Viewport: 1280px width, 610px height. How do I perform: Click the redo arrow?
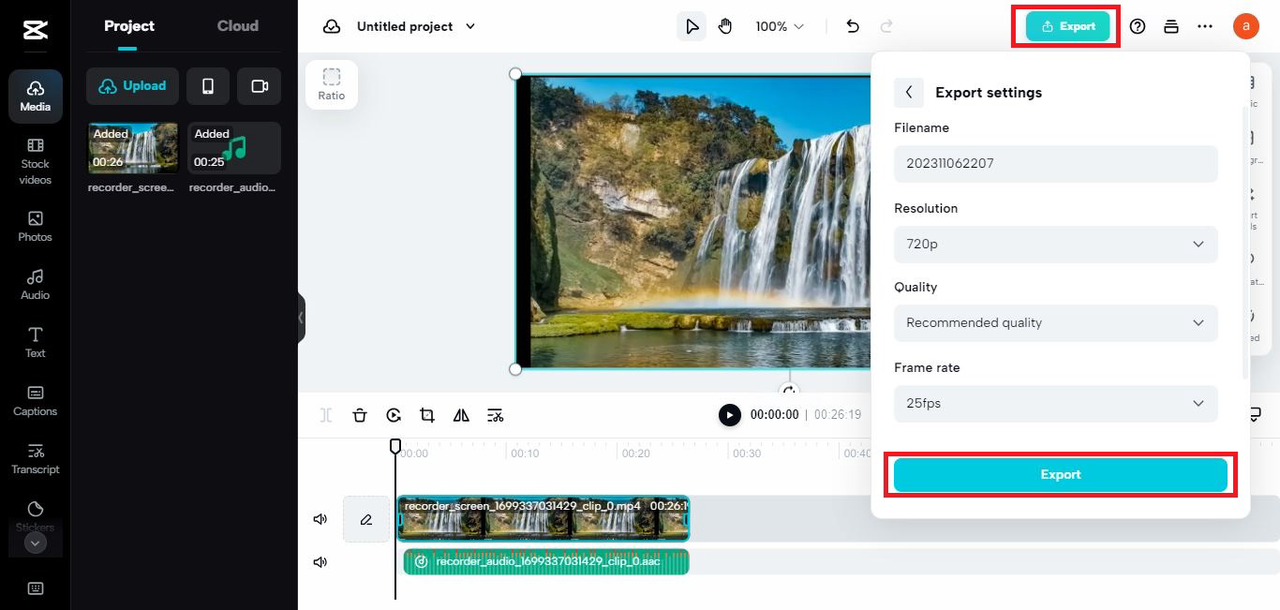[886, 27]
